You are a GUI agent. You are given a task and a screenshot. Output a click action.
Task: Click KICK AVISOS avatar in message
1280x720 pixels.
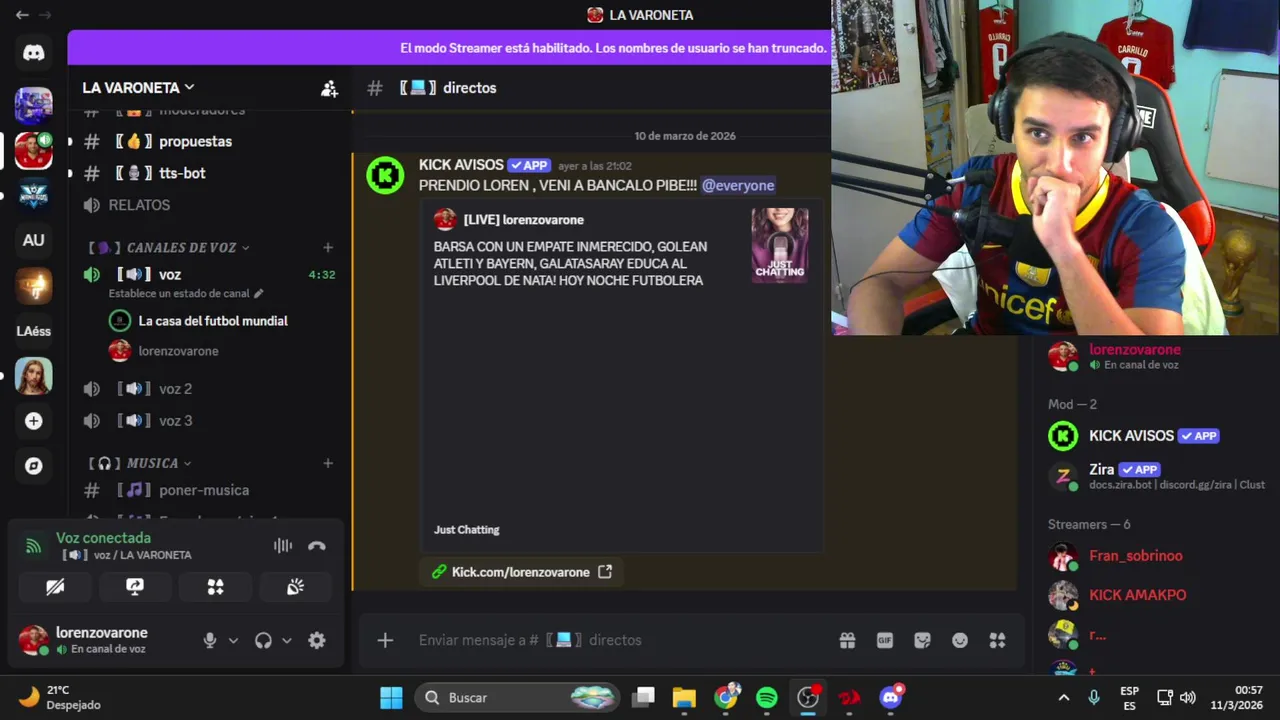(x=385, y=176)
